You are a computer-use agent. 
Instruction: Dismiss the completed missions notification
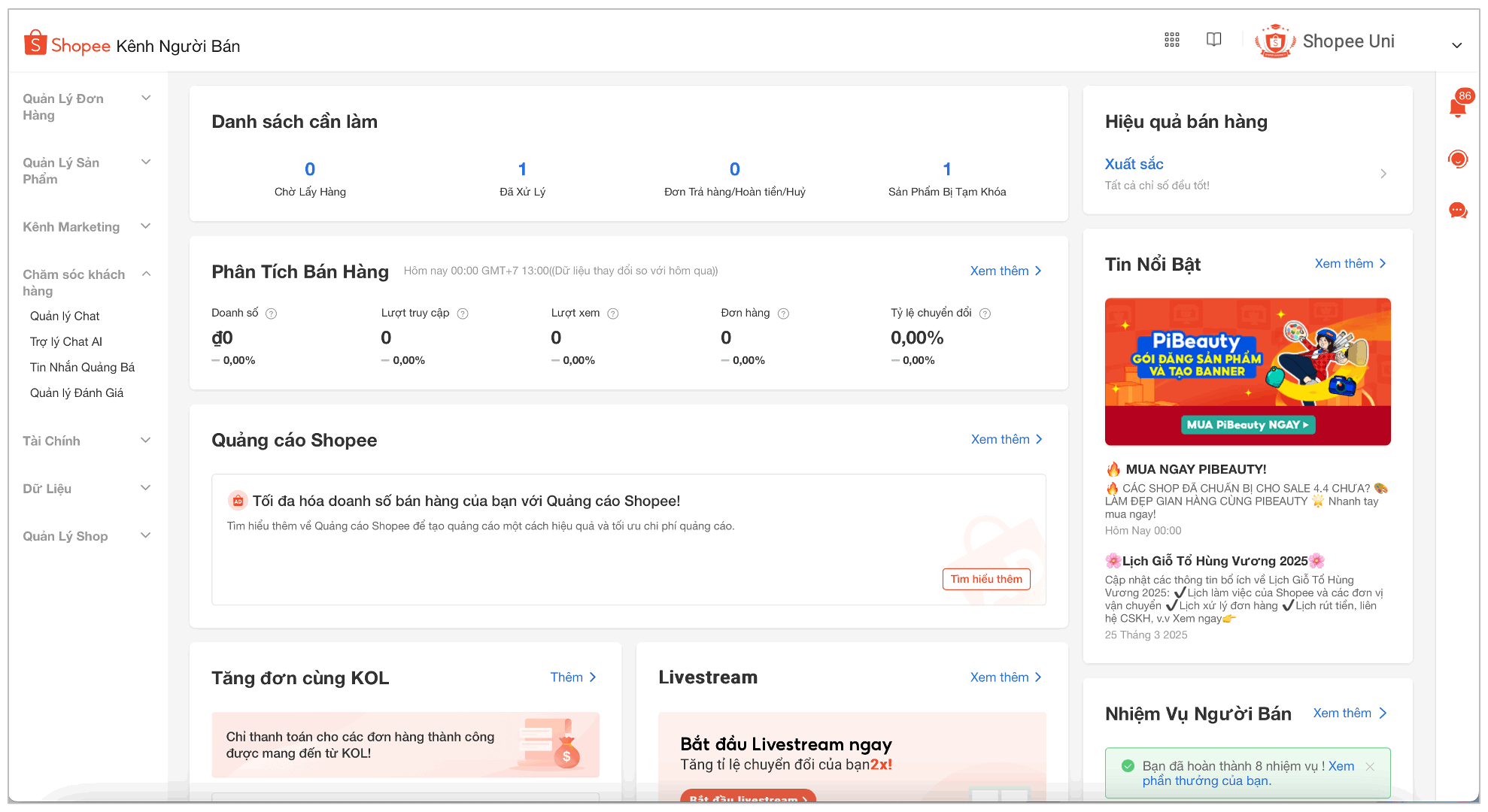point(1370,766)
